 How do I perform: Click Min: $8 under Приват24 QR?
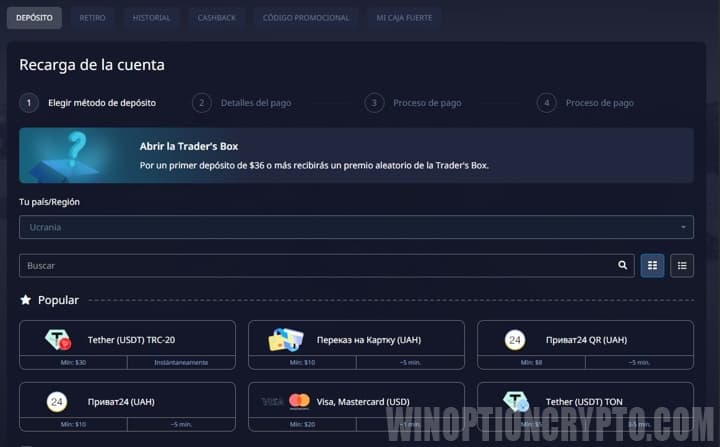click(x=531, y=362)
